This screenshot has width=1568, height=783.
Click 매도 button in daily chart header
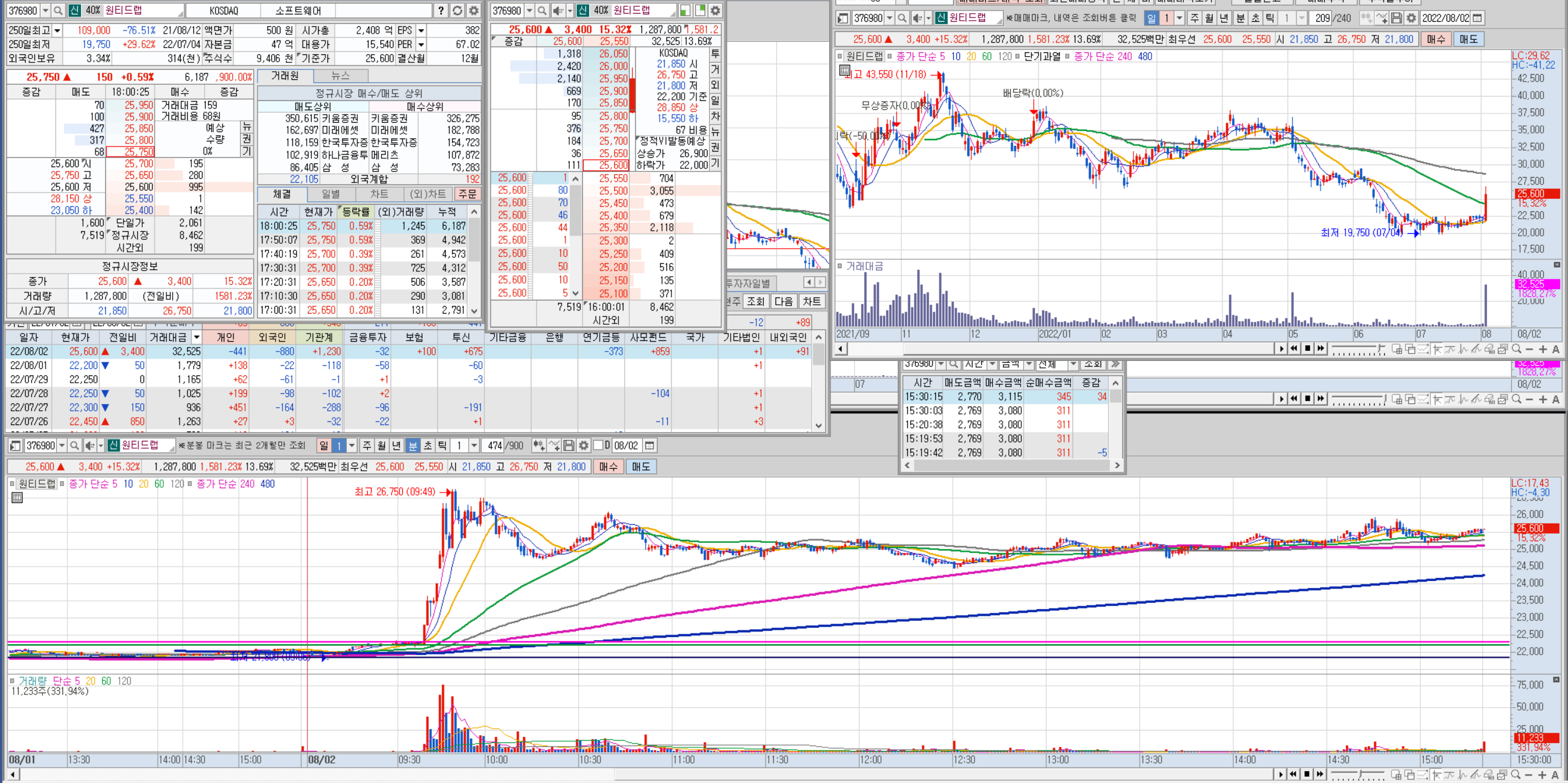pyautogui.click(x=1468, y=39)
